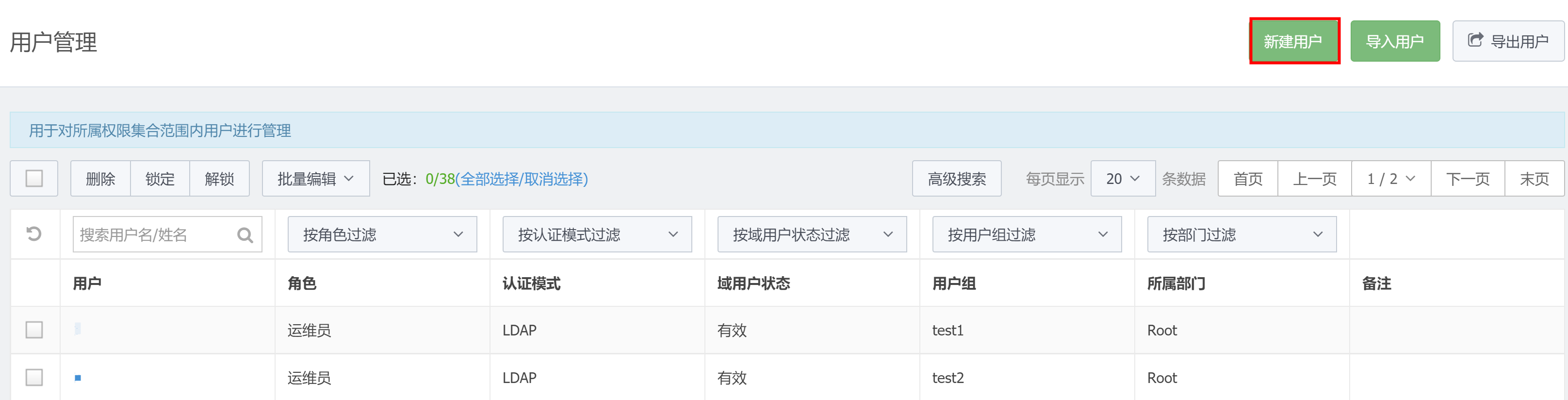Click the 锁定 button
Image resolution: width=1568 pixels, height=400 pixels.
coord(160,178)
